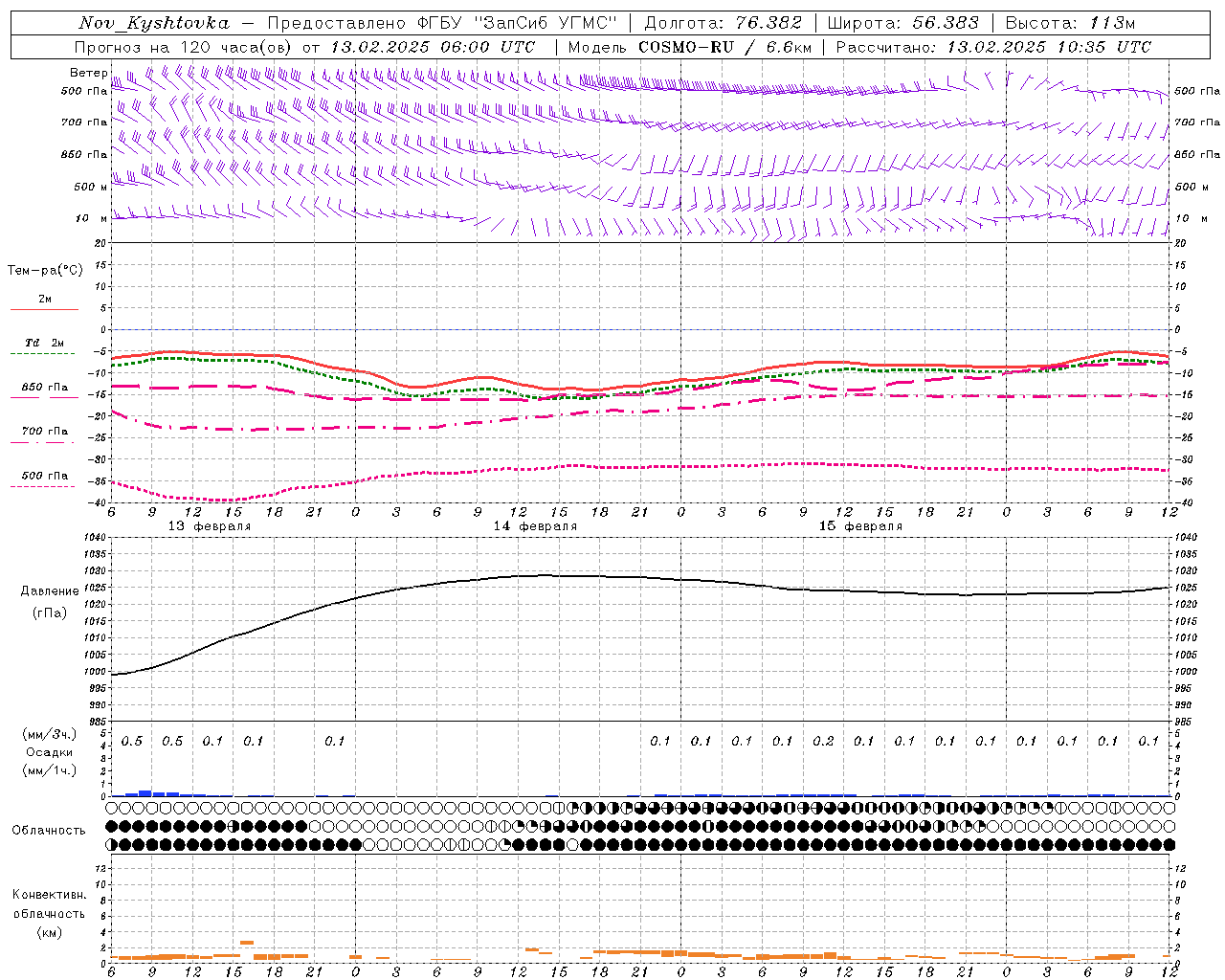The height and width of the screenshot is (980, 1225).
Task: Click the Тем-ра(°C) temperature panel label
Action: [x=45, y=271]
